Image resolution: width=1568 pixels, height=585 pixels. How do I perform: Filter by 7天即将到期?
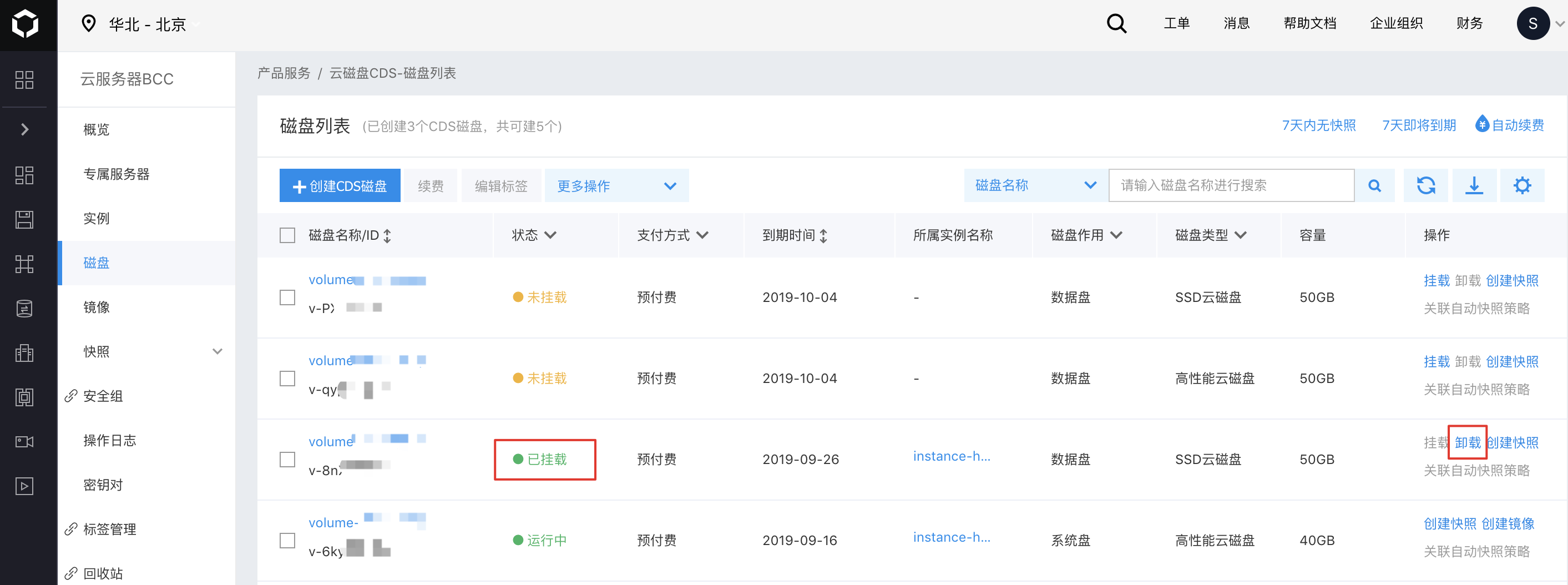[x=1418, y=125]
